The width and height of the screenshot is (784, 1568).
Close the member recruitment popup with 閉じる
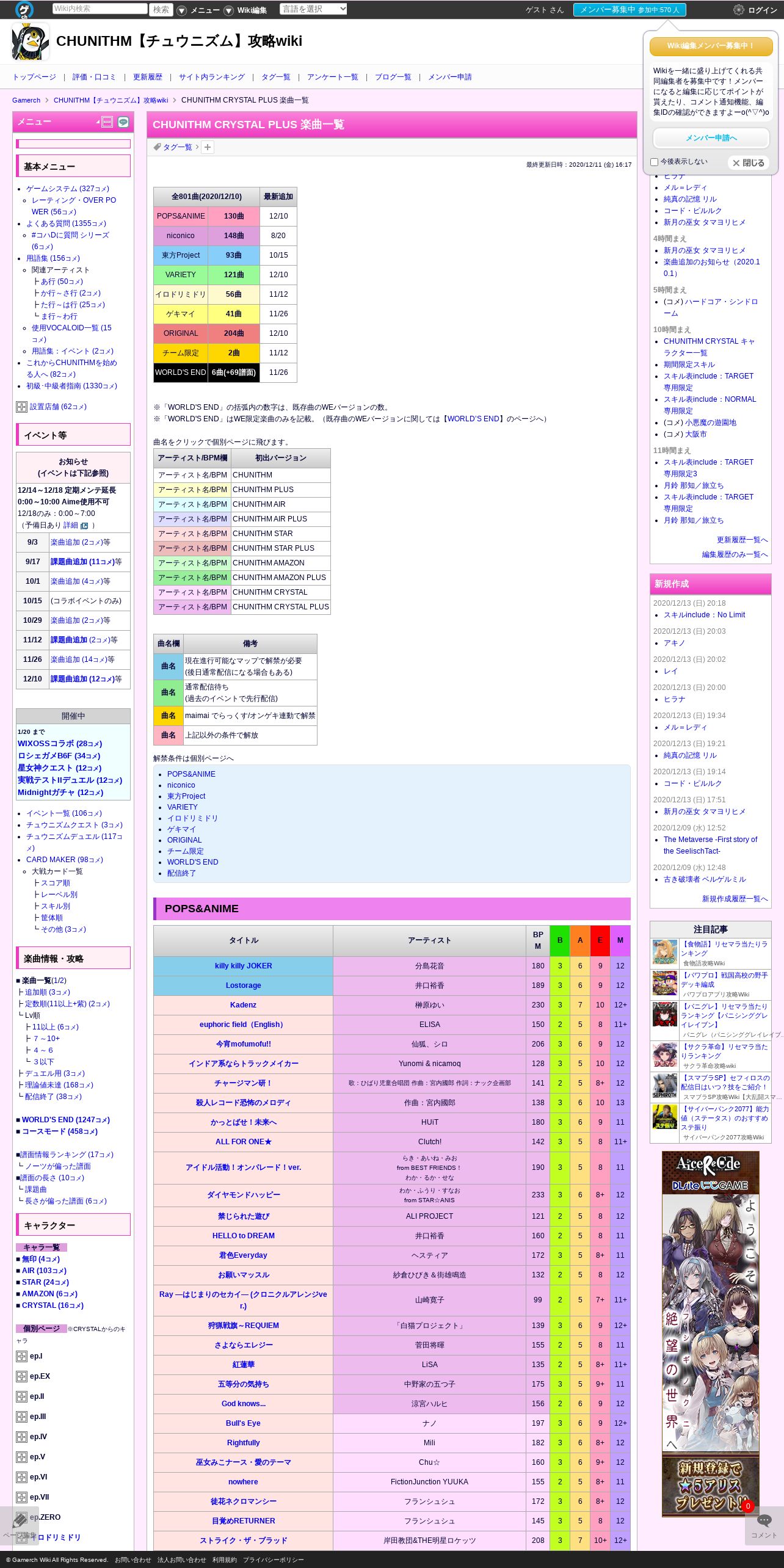click(748, 163)
